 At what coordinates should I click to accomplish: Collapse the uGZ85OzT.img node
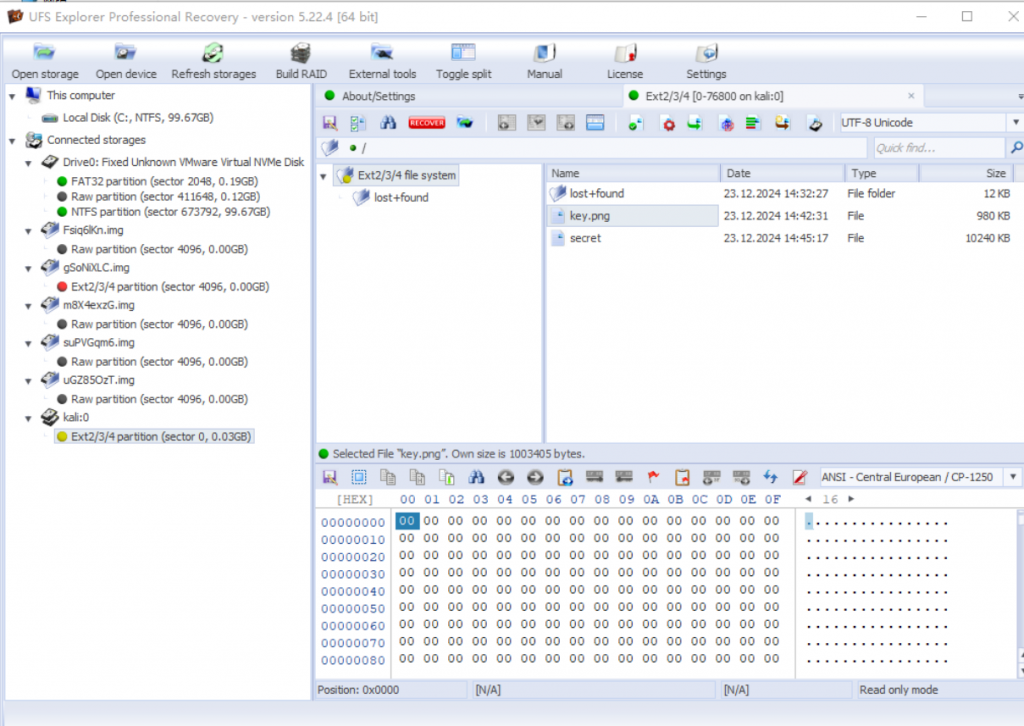pos(28,381)
